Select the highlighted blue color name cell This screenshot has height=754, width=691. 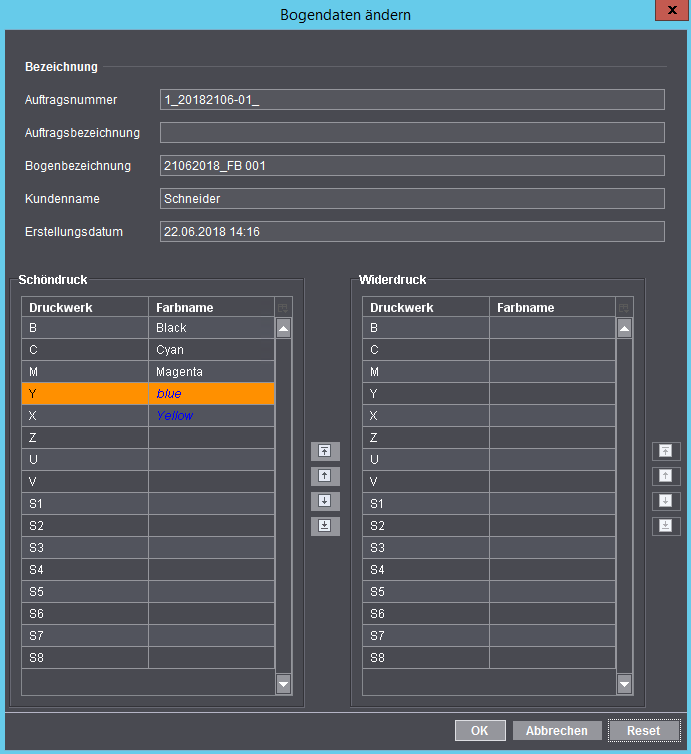[212, 394]
